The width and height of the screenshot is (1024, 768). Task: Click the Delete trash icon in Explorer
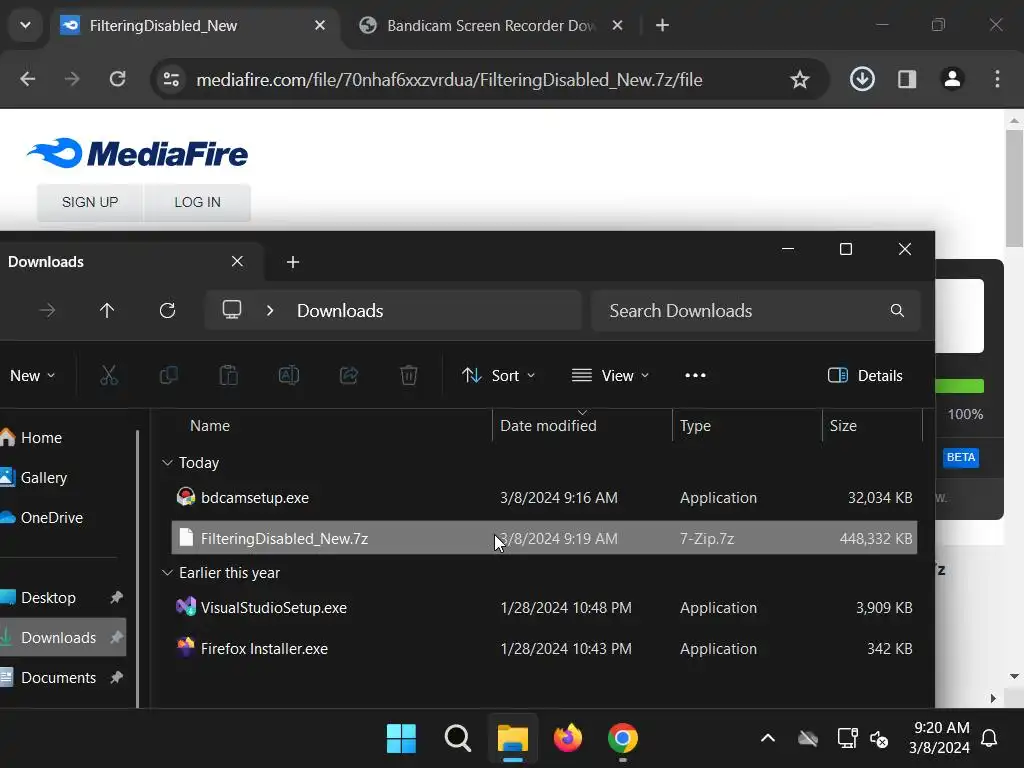(x=409, y=376)
